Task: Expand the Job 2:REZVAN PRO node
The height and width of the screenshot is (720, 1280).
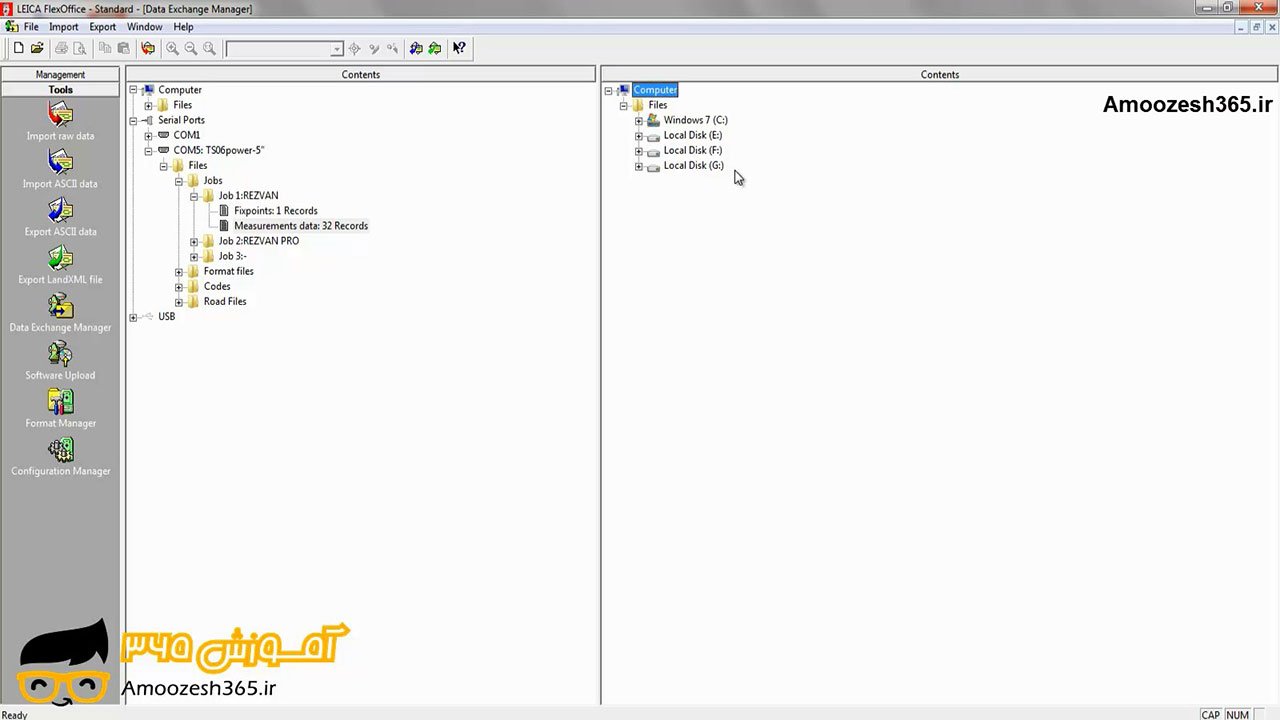Action: (x=194, y=241)
